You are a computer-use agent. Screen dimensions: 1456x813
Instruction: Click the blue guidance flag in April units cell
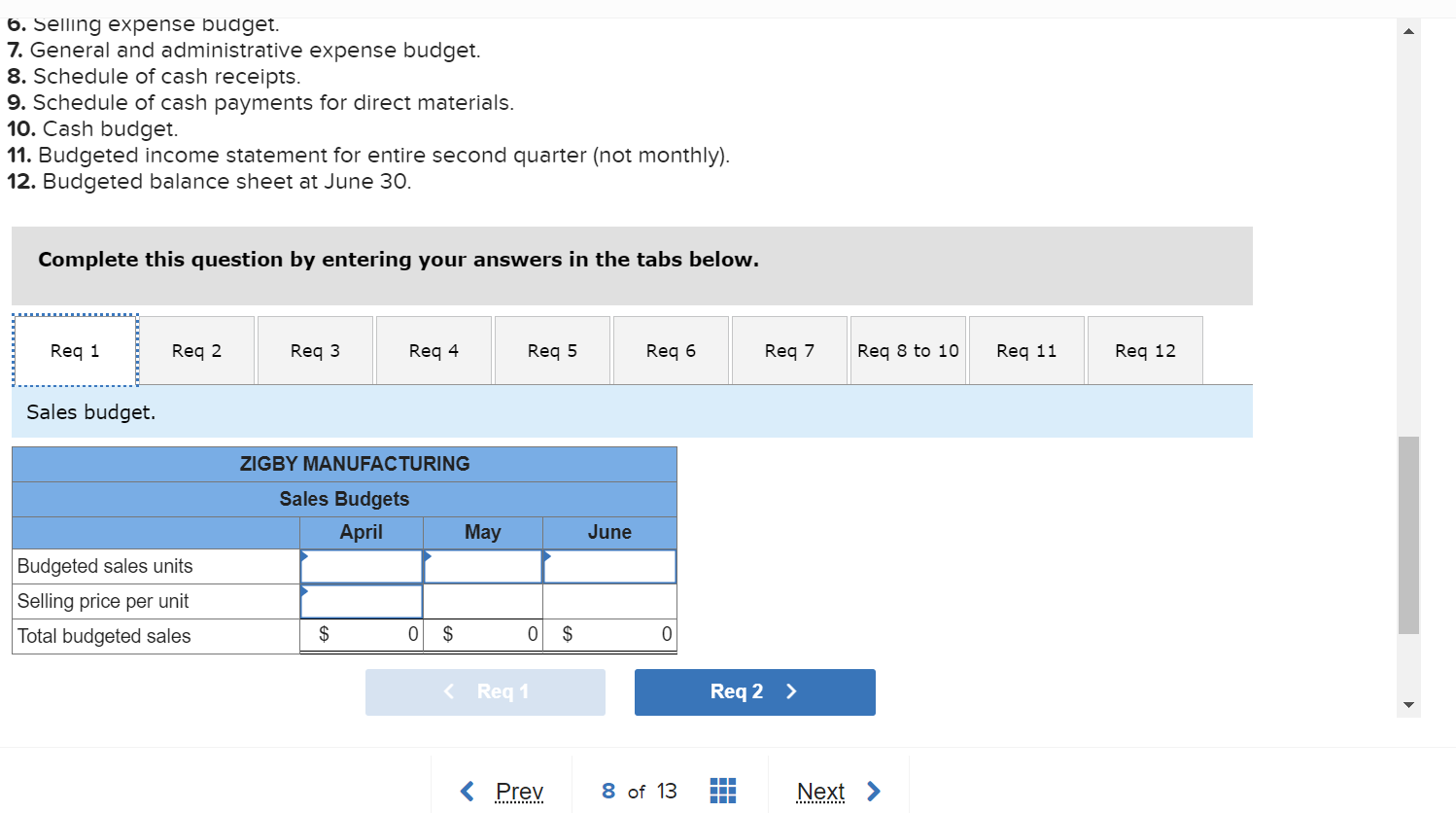pyautogui.click(x=304, y=557)
